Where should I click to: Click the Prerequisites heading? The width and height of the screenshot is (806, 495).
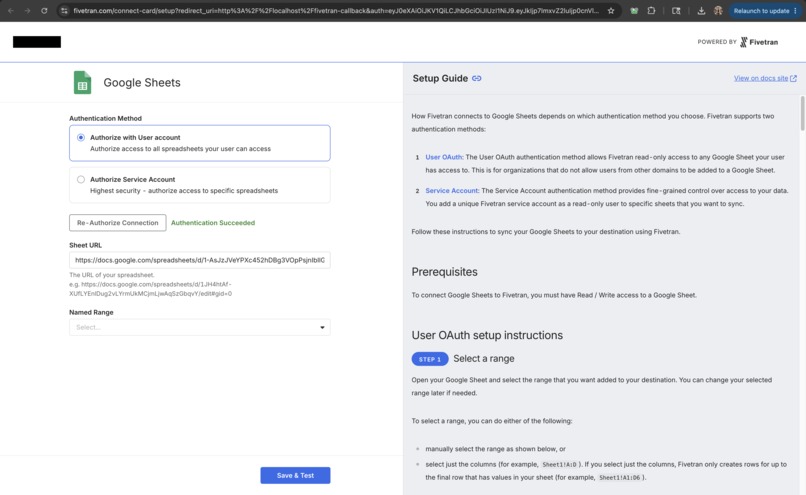point(444,272)
